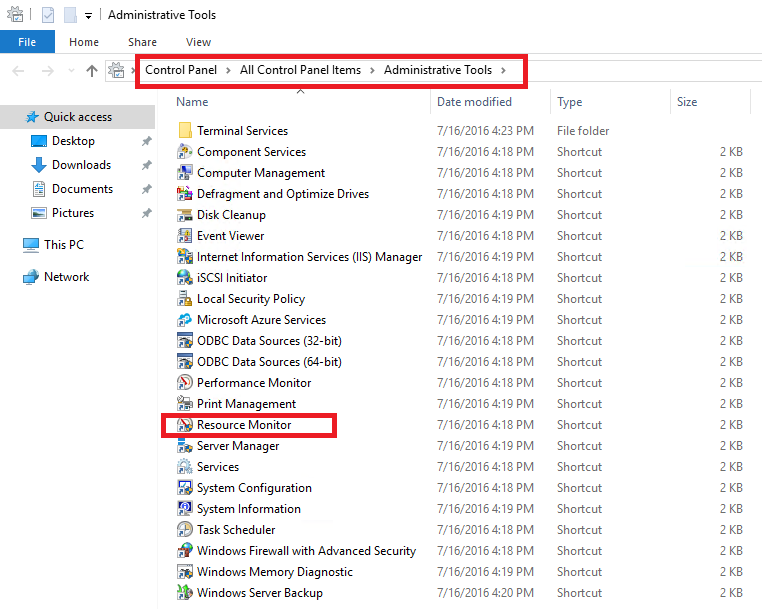Click the New folder quick access toolbar icon
762x612 pixels.
click(x=70, y=15)
